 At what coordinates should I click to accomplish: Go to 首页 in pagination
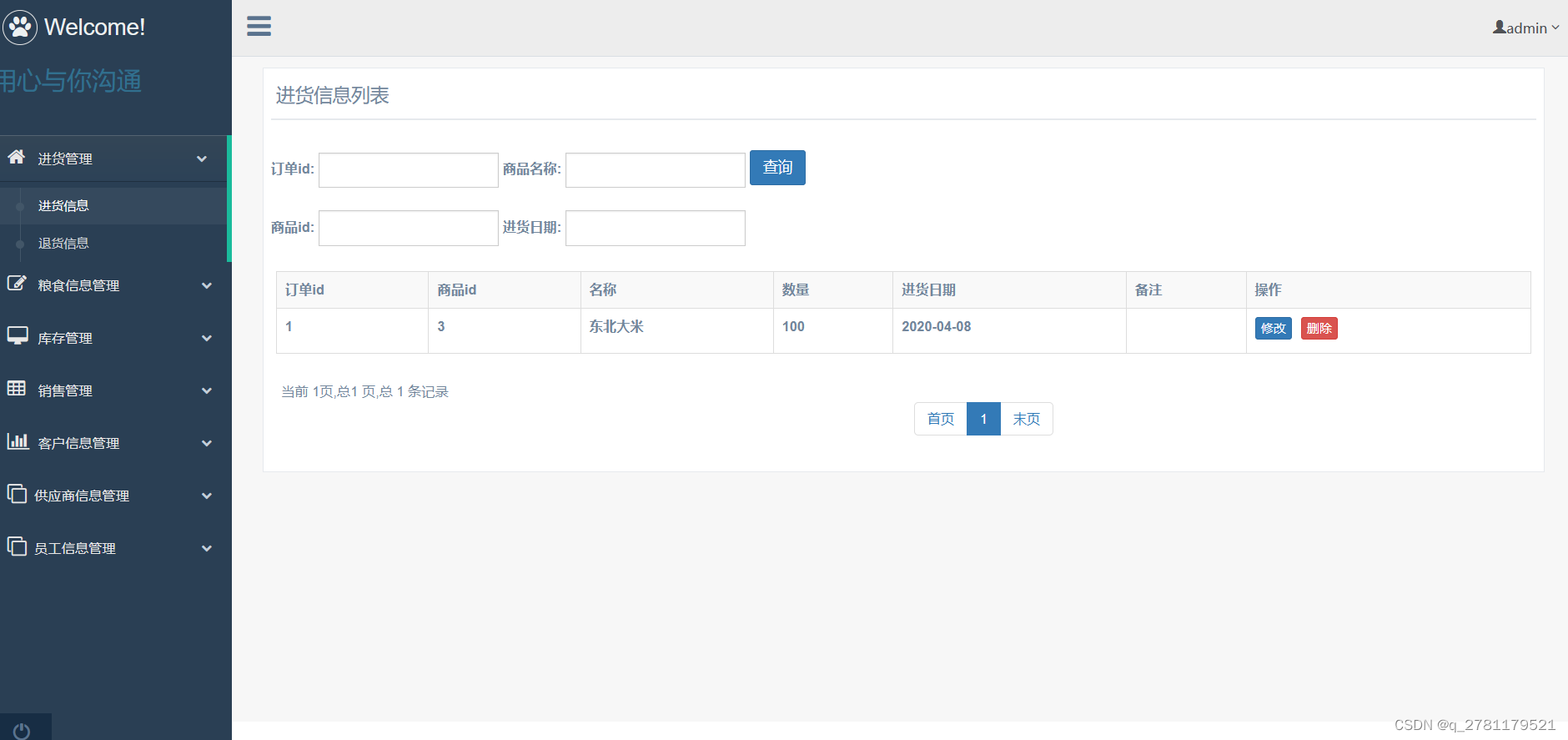click(941, 419)
